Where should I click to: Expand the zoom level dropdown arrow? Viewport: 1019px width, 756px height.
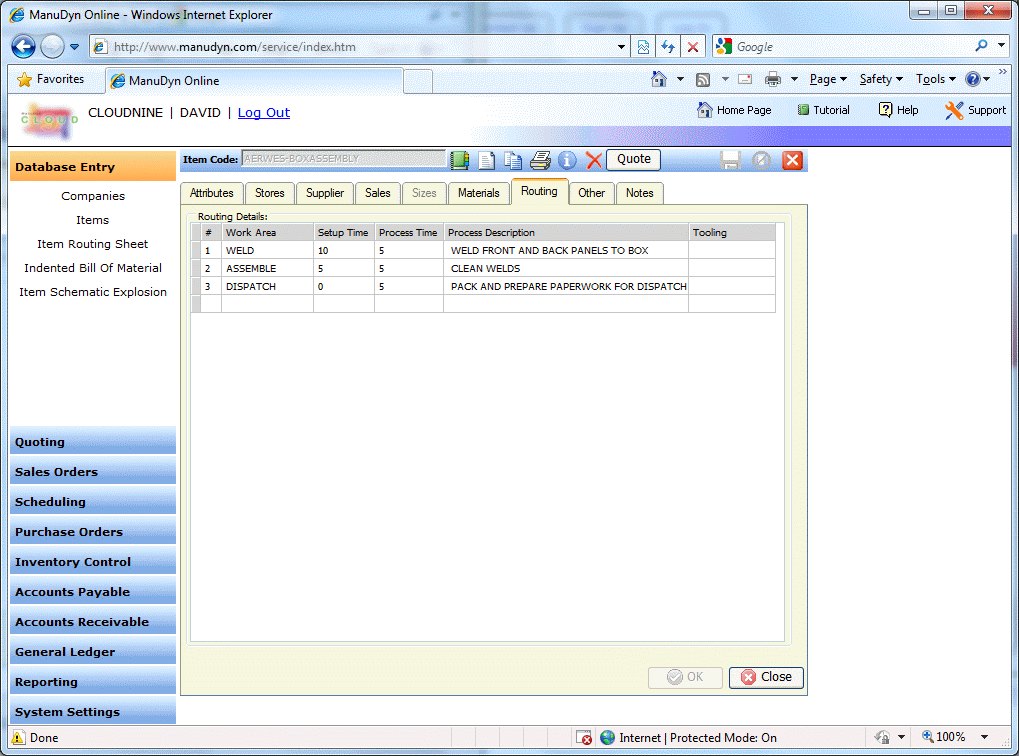pos(984,737)
